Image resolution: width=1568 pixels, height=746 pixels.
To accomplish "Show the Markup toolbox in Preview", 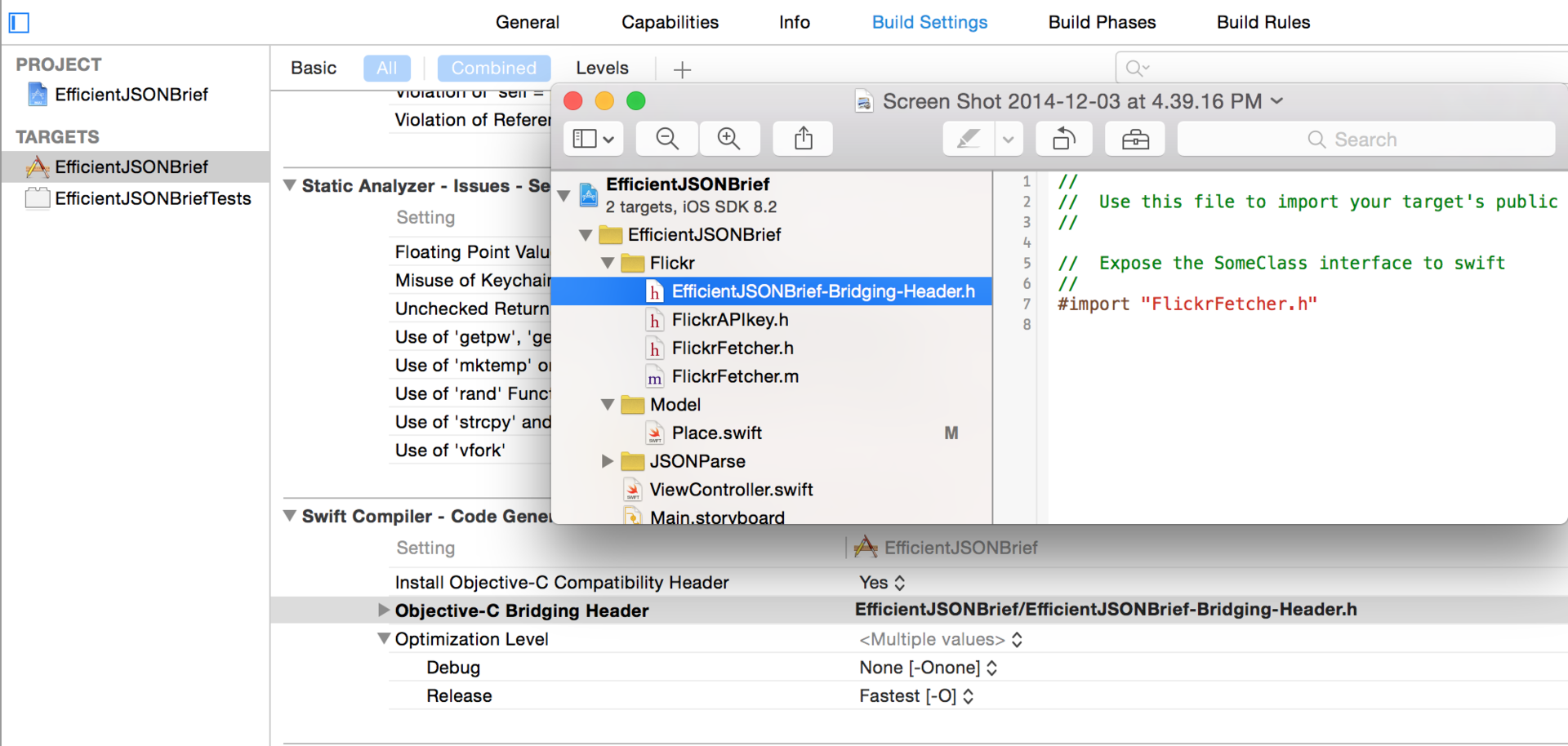I will click(1135, 139).
